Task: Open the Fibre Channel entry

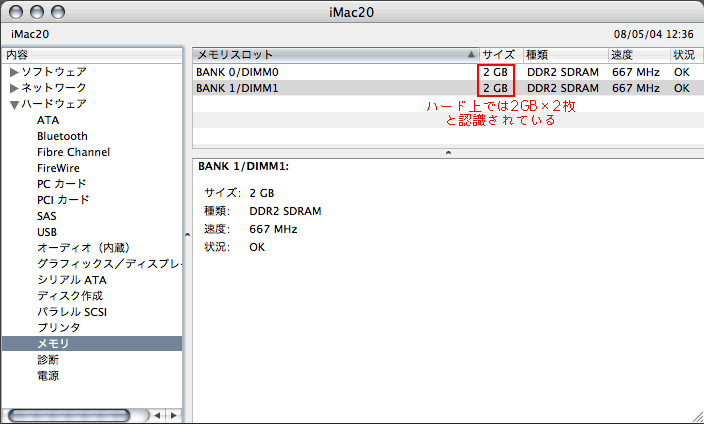Action: [74, 152]
